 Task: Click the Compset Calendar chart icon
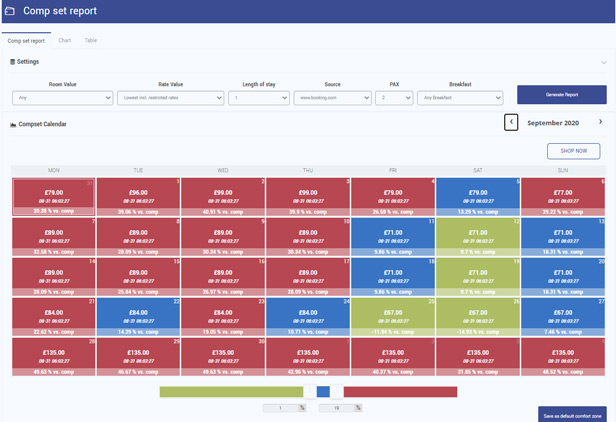point(12,125)
